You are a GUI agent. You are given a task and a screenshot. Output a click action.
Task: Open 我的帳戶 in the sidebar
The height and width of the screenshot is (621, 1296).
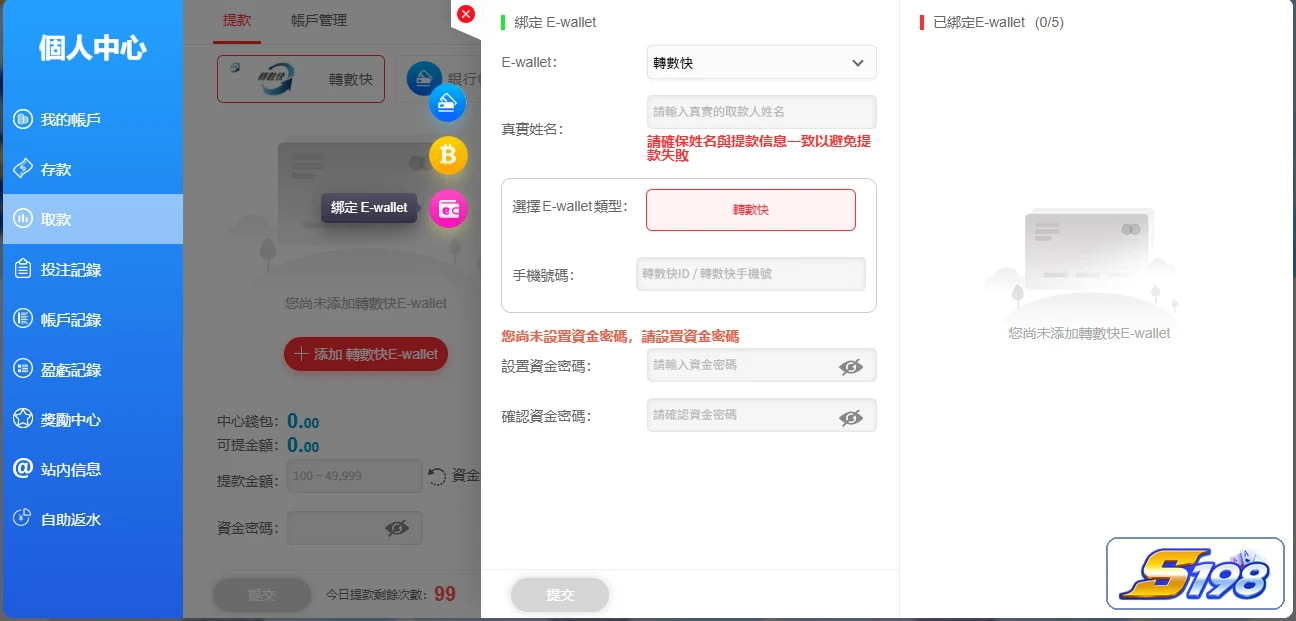click(x=92, y=119)
